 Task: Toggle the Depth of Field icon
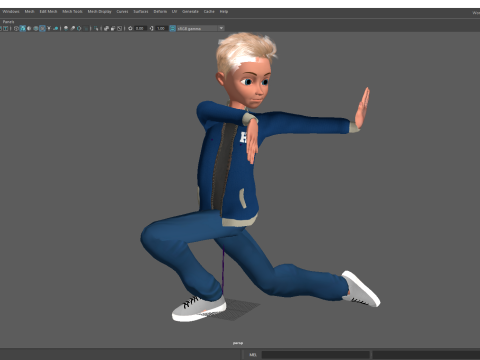coord(86,28)
